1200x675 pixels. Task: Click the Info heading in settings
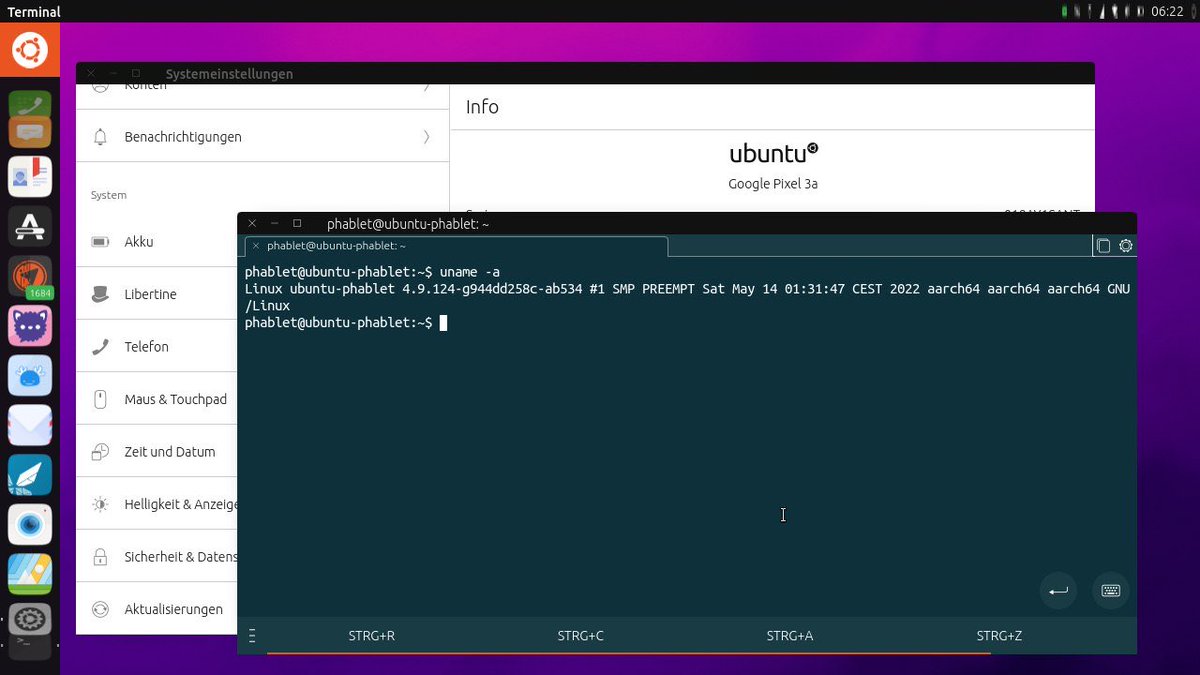click(482, 107)
